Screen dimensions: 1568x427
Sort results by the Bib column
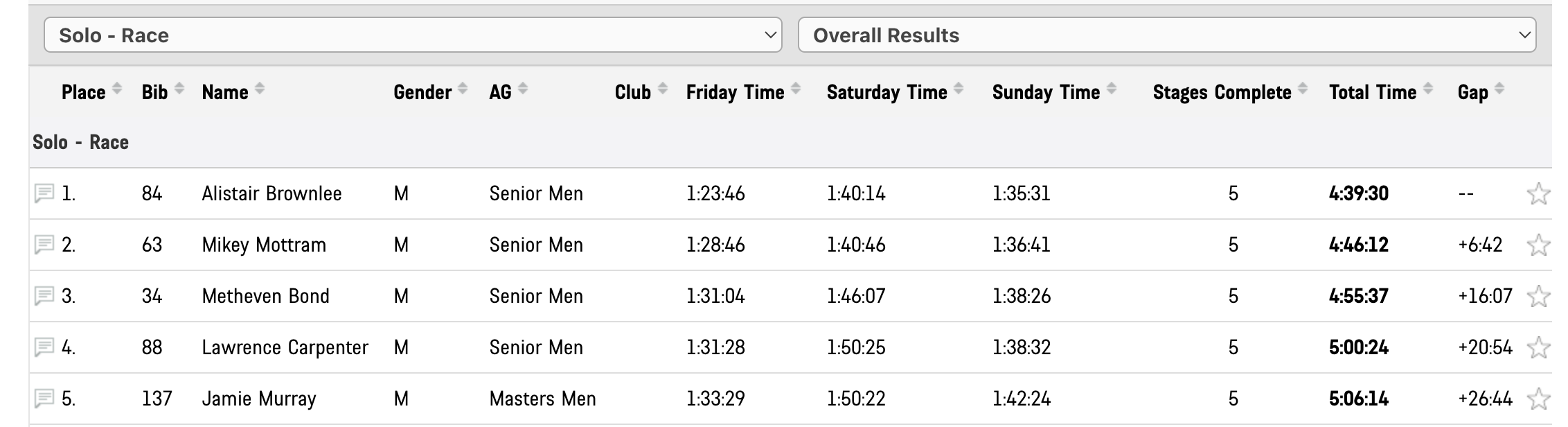pyautogui.click(x=179, y=89)
